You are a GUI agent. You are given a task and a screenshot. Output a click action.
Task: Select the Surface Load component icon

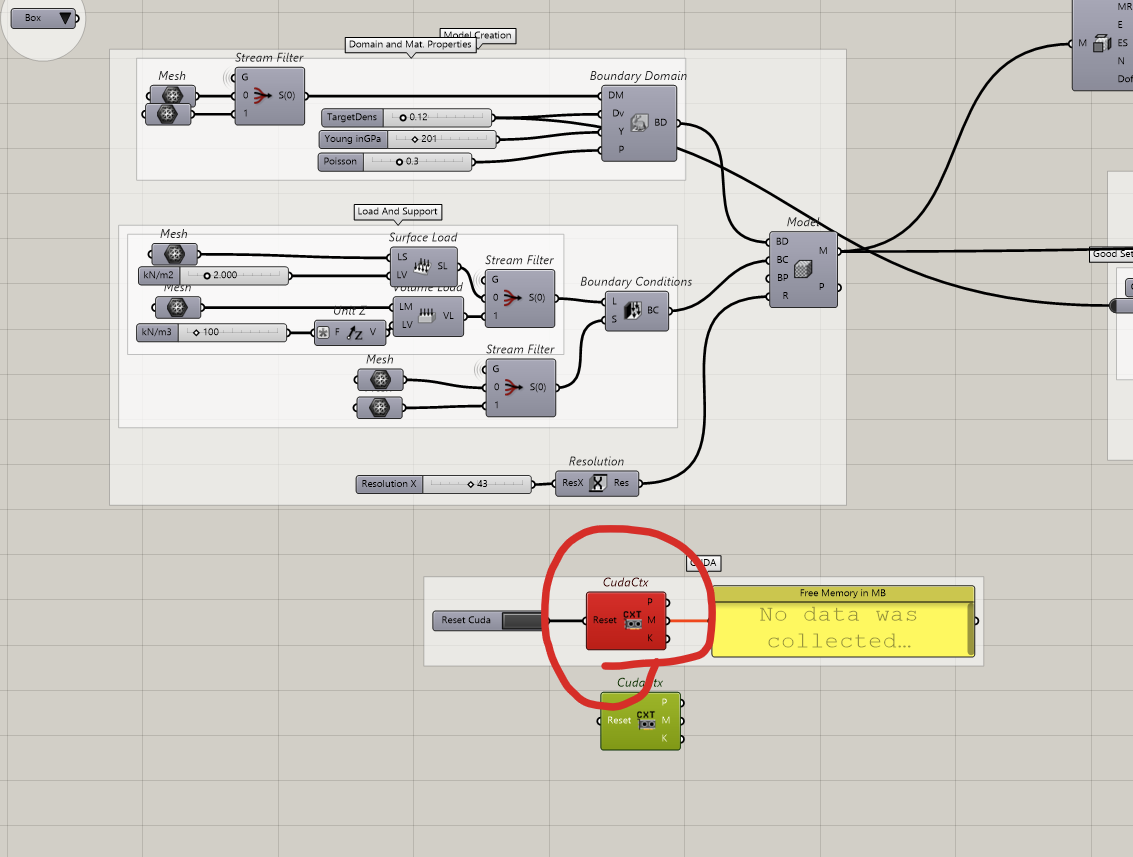[422, 266]
